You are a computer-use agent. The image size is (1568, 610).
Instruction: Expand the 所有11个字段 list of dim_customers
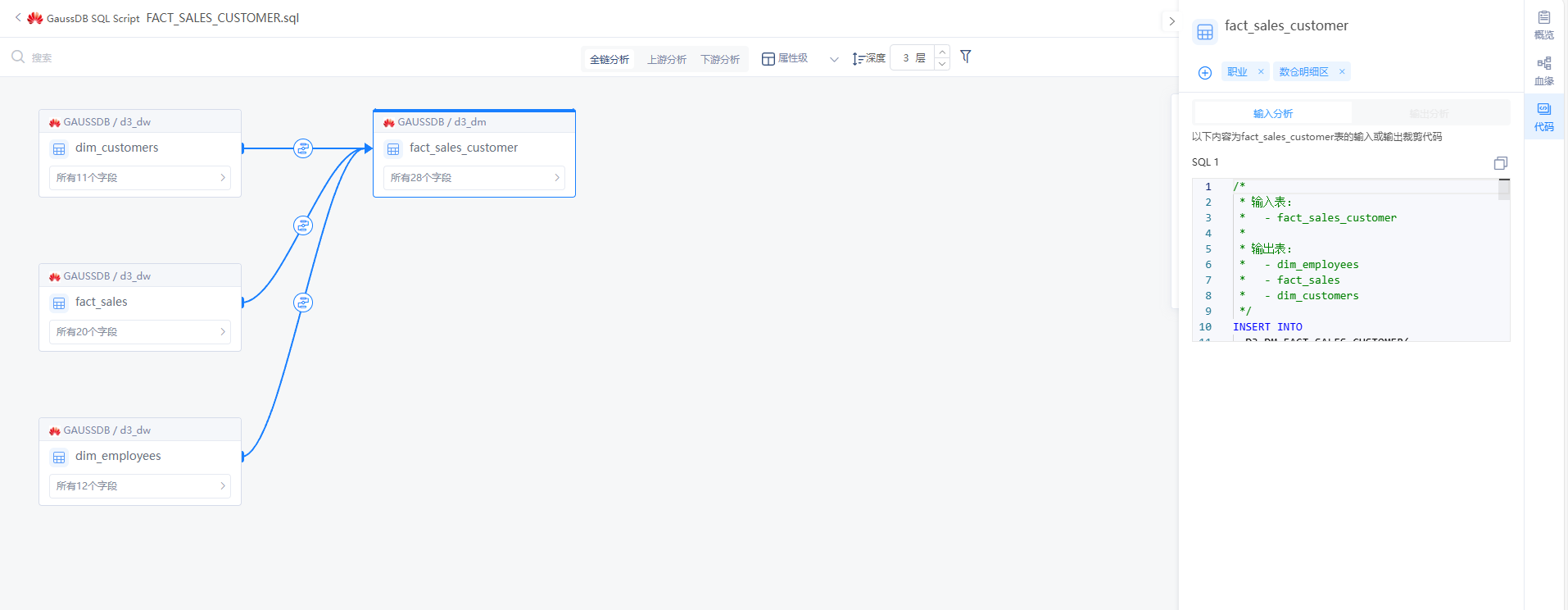point(140,178)
